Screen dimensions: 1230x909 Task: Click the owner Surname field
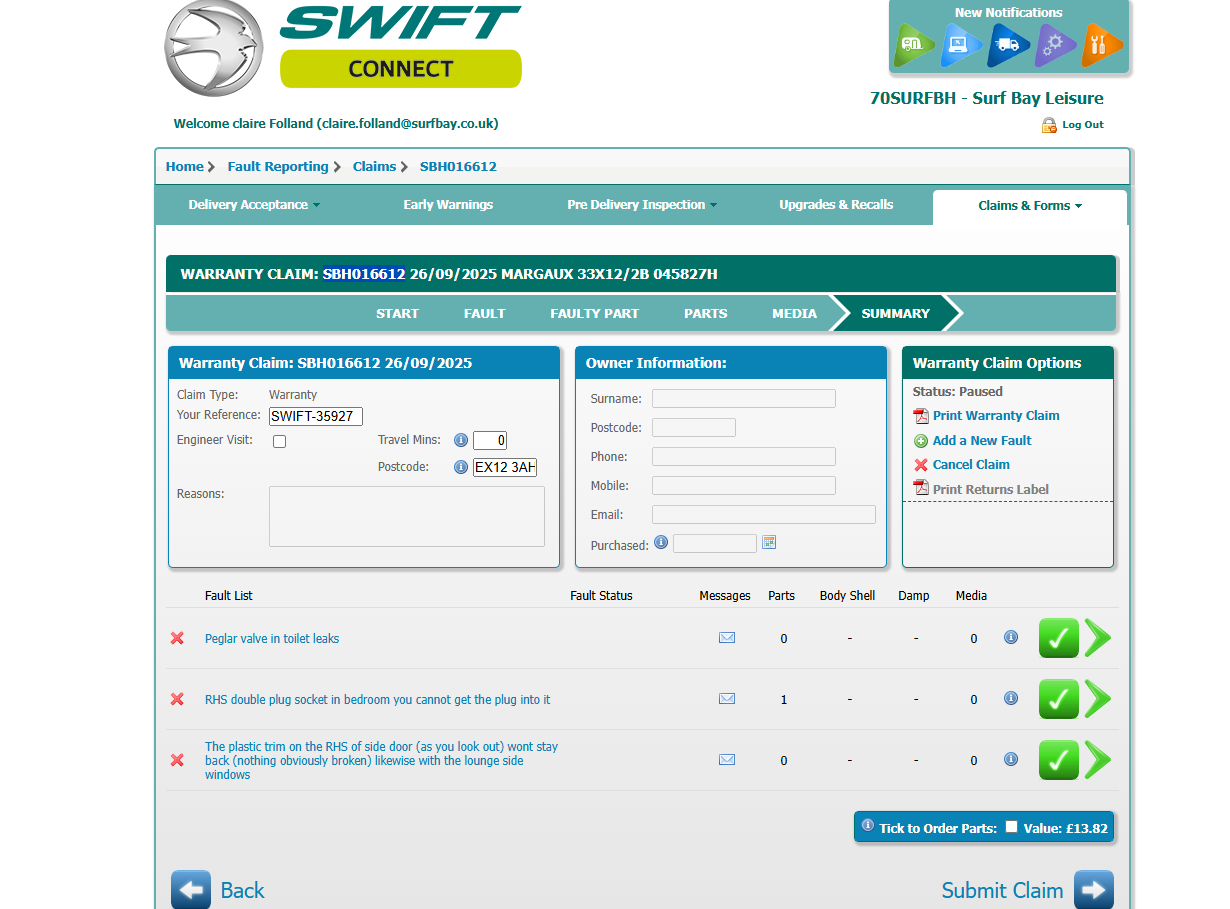[x=744, y=398]
